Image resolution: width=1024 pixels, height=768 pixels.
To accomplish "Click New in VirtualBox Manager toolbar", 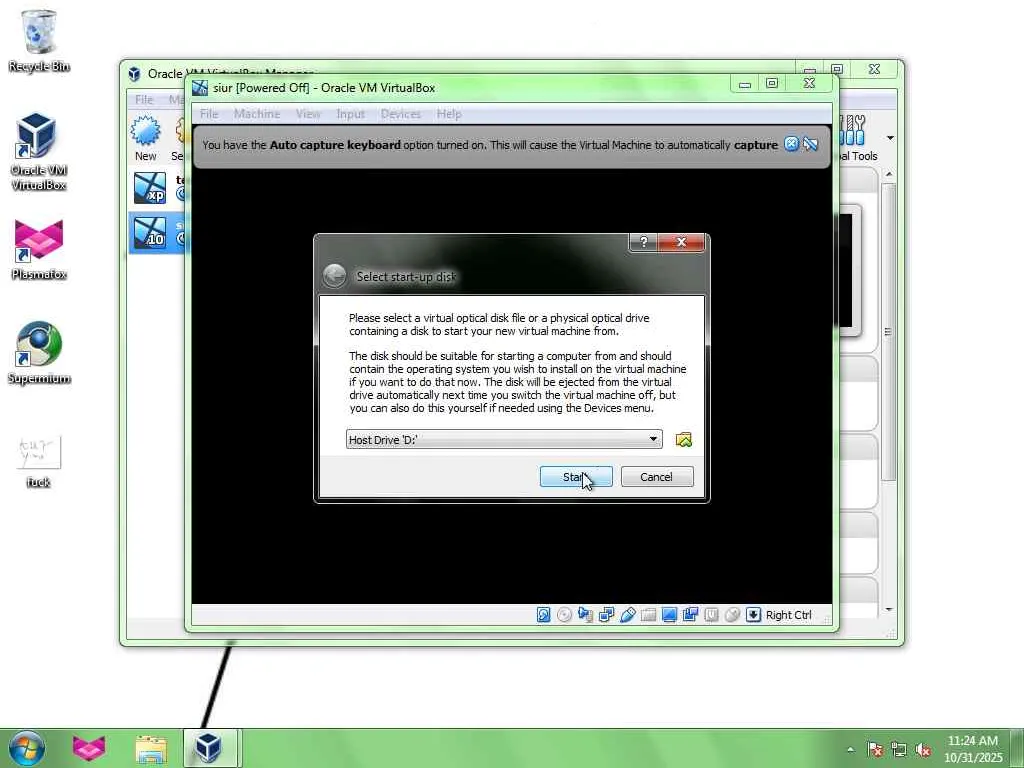I will (145, 139).
